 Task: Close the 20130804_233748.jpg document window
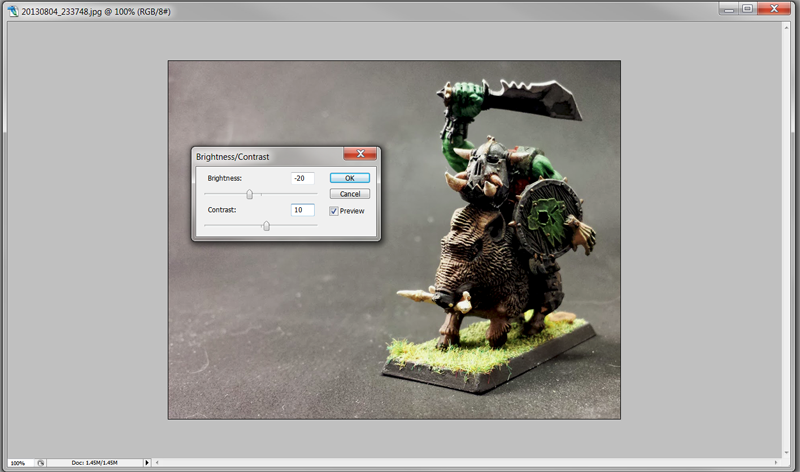click(775, 8)
